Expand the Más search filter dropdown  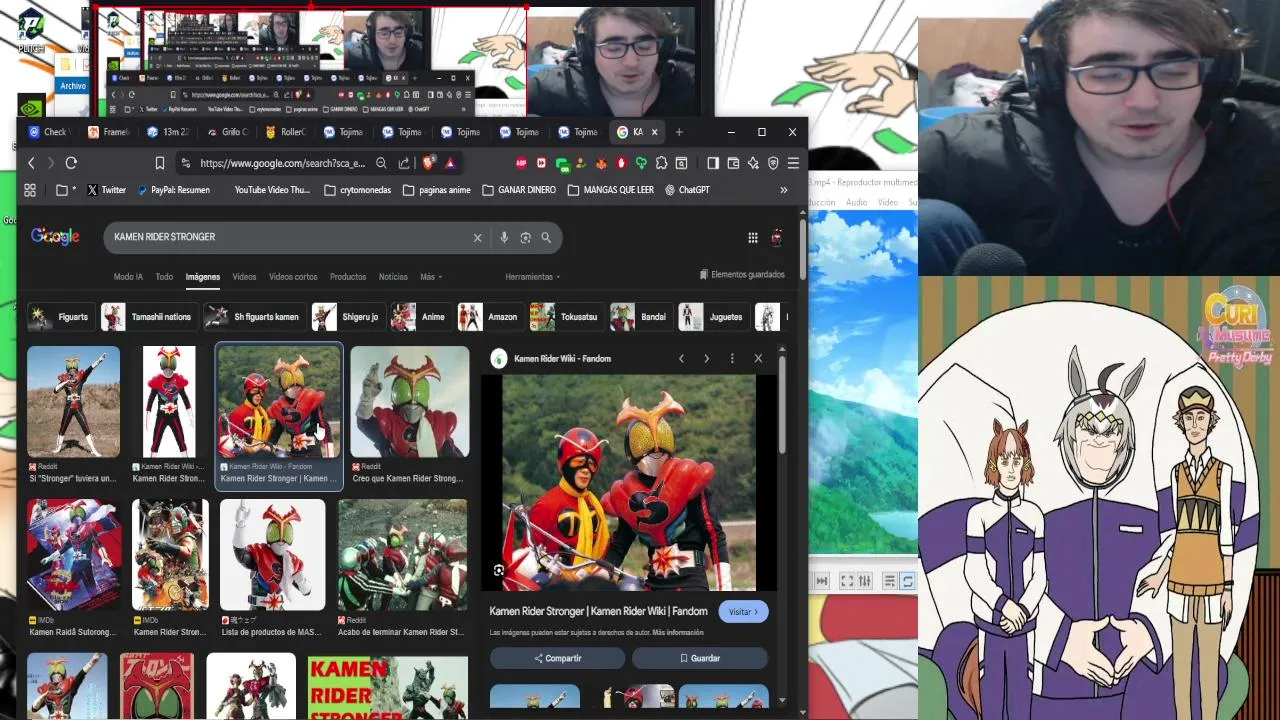pos(431,277)
